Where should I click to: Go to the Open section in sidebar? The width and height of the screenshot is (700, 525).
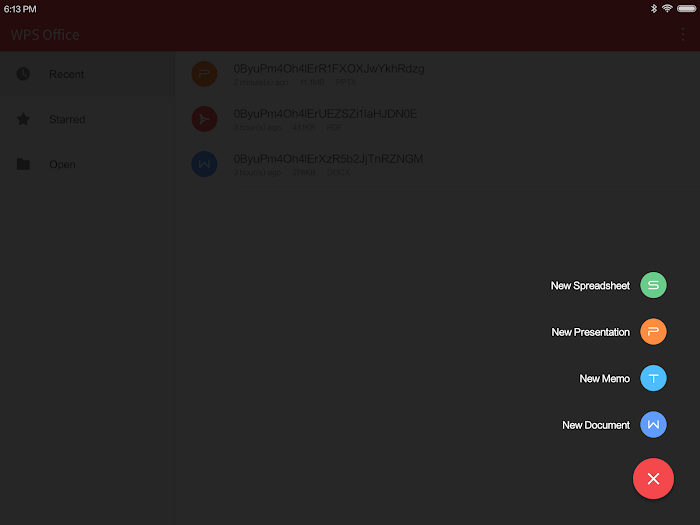[x=62, y=164]
